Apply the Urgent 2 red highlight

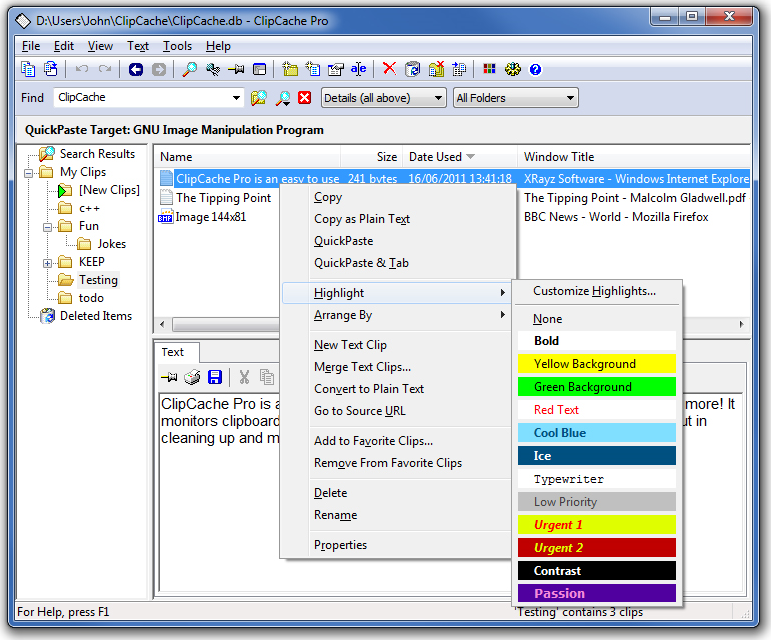pyautogui.click(x=597, y=548)
